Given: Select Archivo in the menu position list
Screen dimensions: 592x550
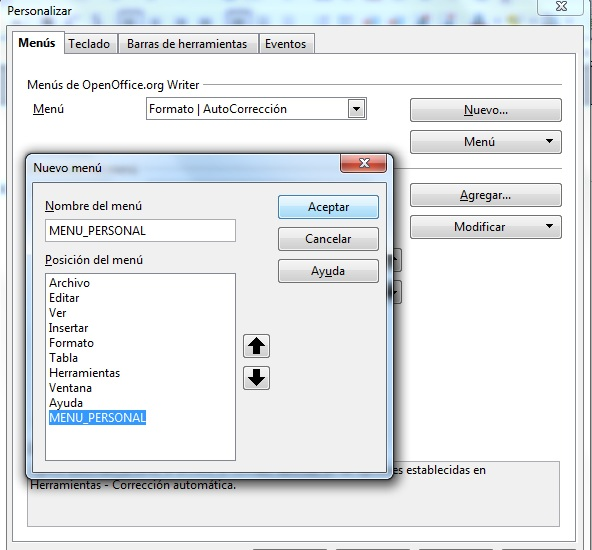Looking at the screenshot, I should (x=69, y=283).
